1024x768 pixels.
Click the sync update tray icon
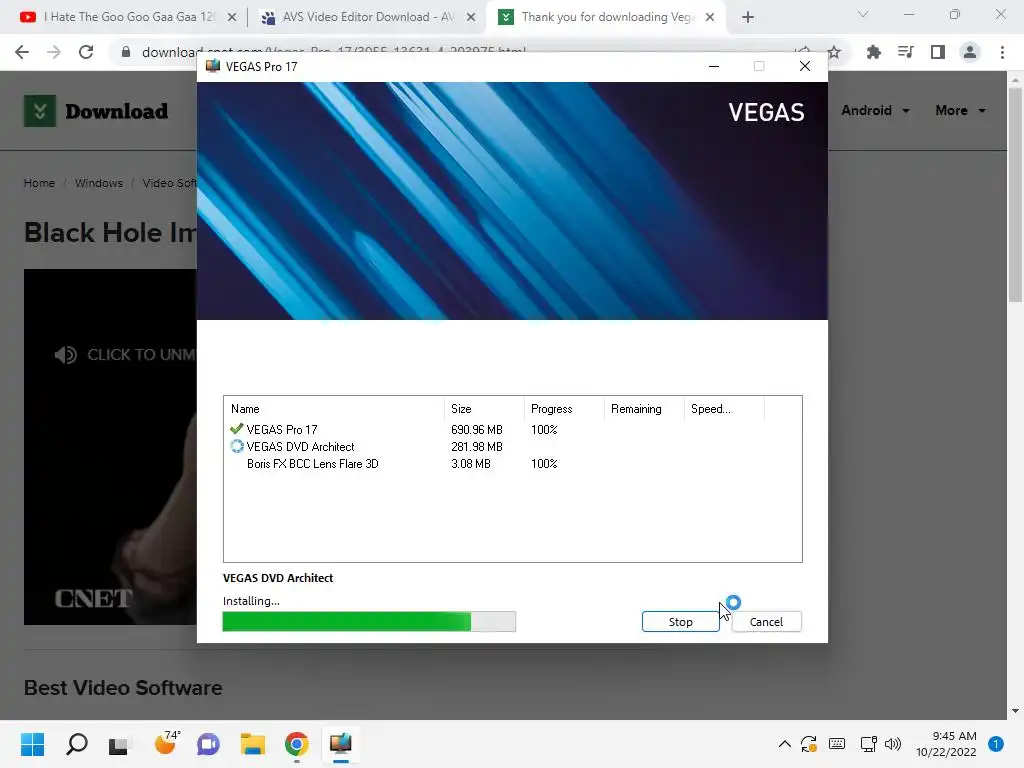pyautogui.click(x=809, y=744)
